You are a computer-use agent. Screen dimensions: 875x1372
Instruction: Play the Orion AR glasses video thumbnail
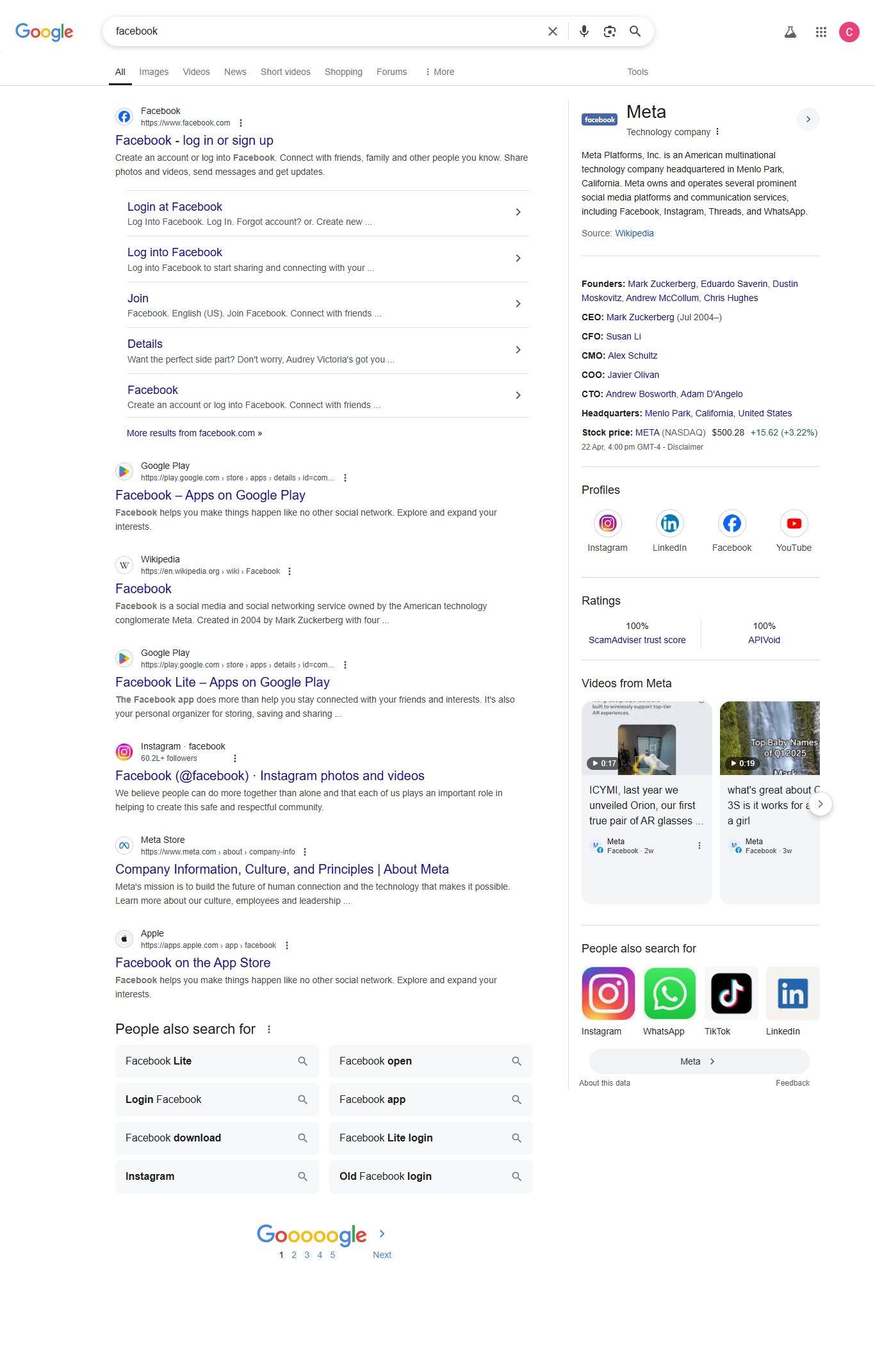pos(647,738)
